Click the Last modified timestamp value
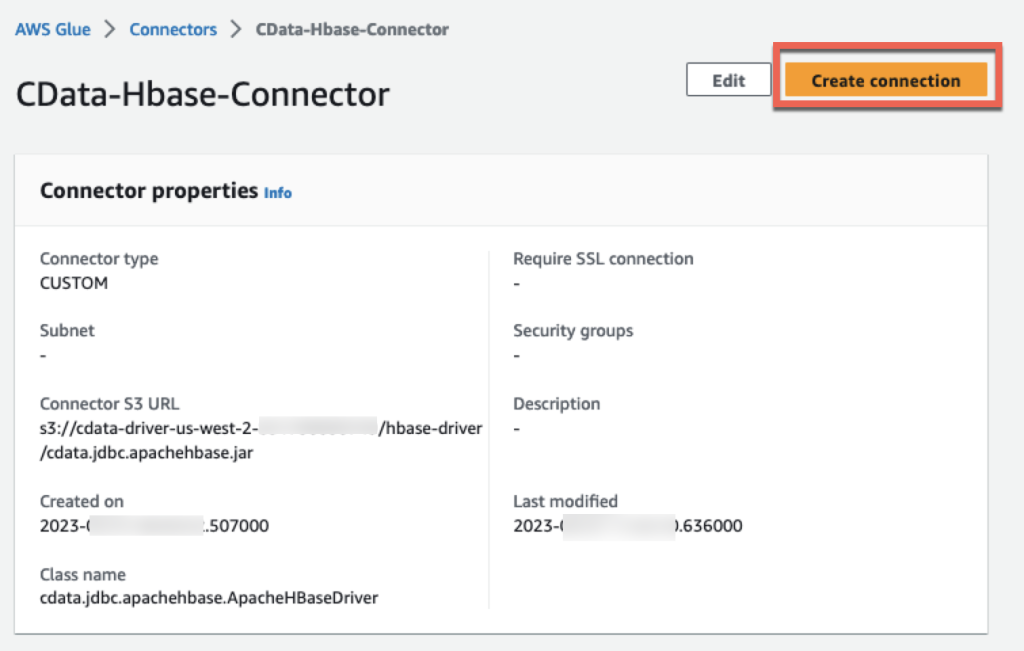Screen dimensions: 1024x651 tap(627, 525)
